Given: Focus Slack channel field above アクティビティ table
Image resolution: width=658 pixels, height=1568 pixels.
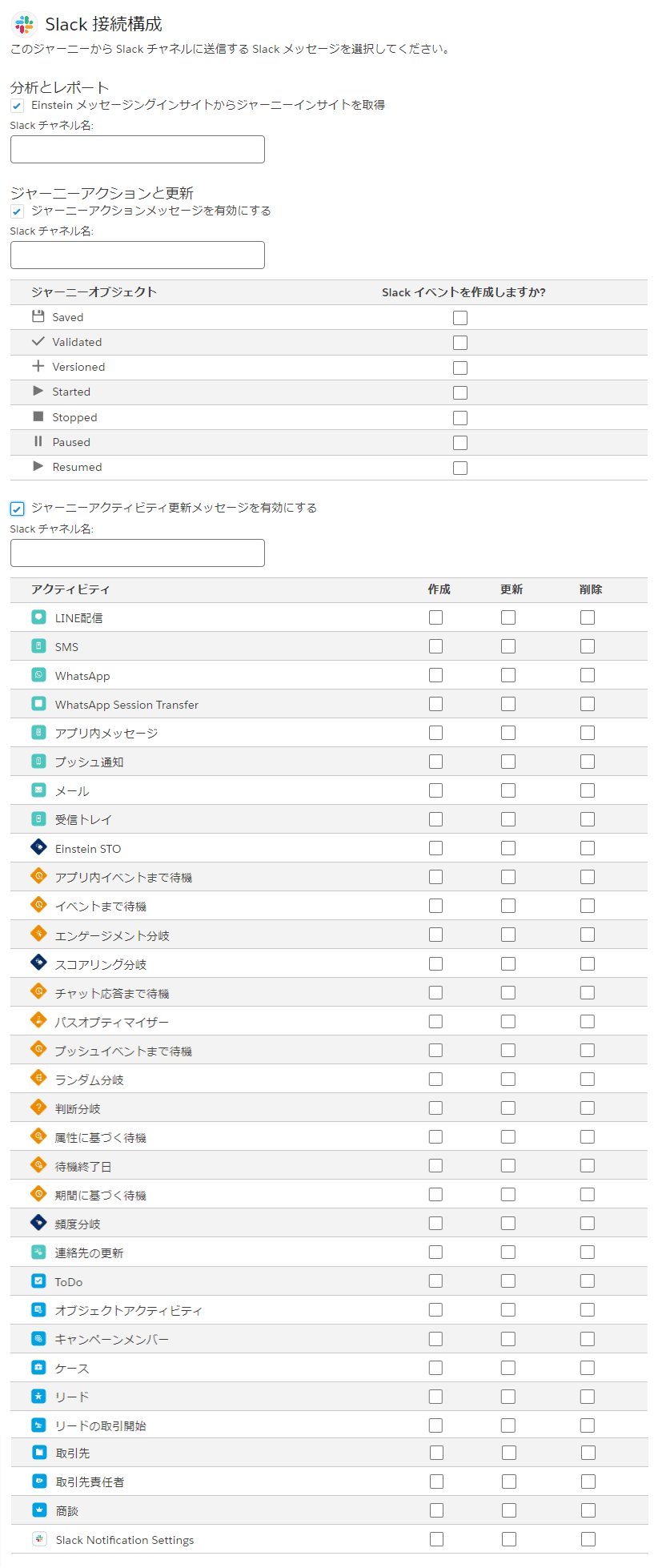Looking at the screenshot, I should tap(138, 553).
